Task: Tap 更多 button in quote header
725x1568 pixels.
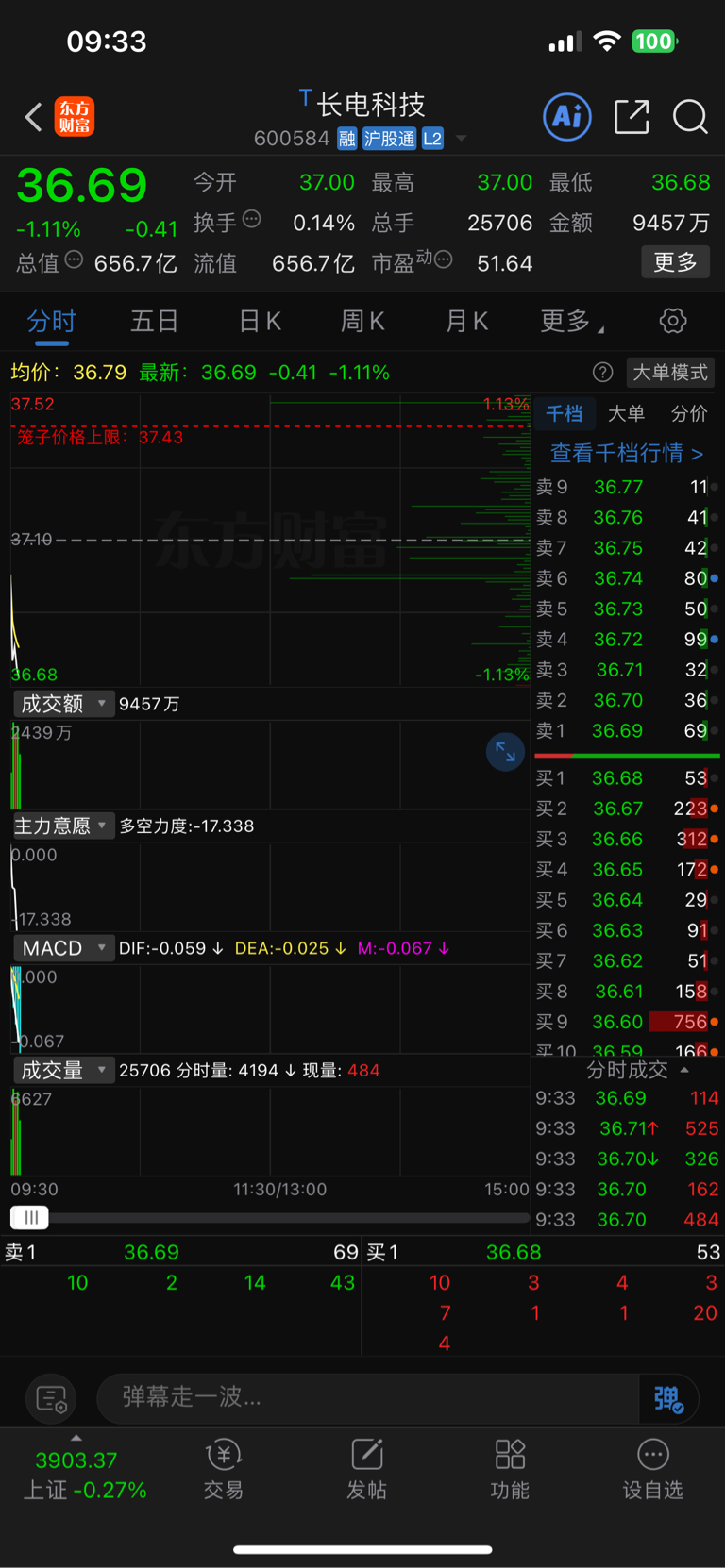Action: [x=676, y=261]
